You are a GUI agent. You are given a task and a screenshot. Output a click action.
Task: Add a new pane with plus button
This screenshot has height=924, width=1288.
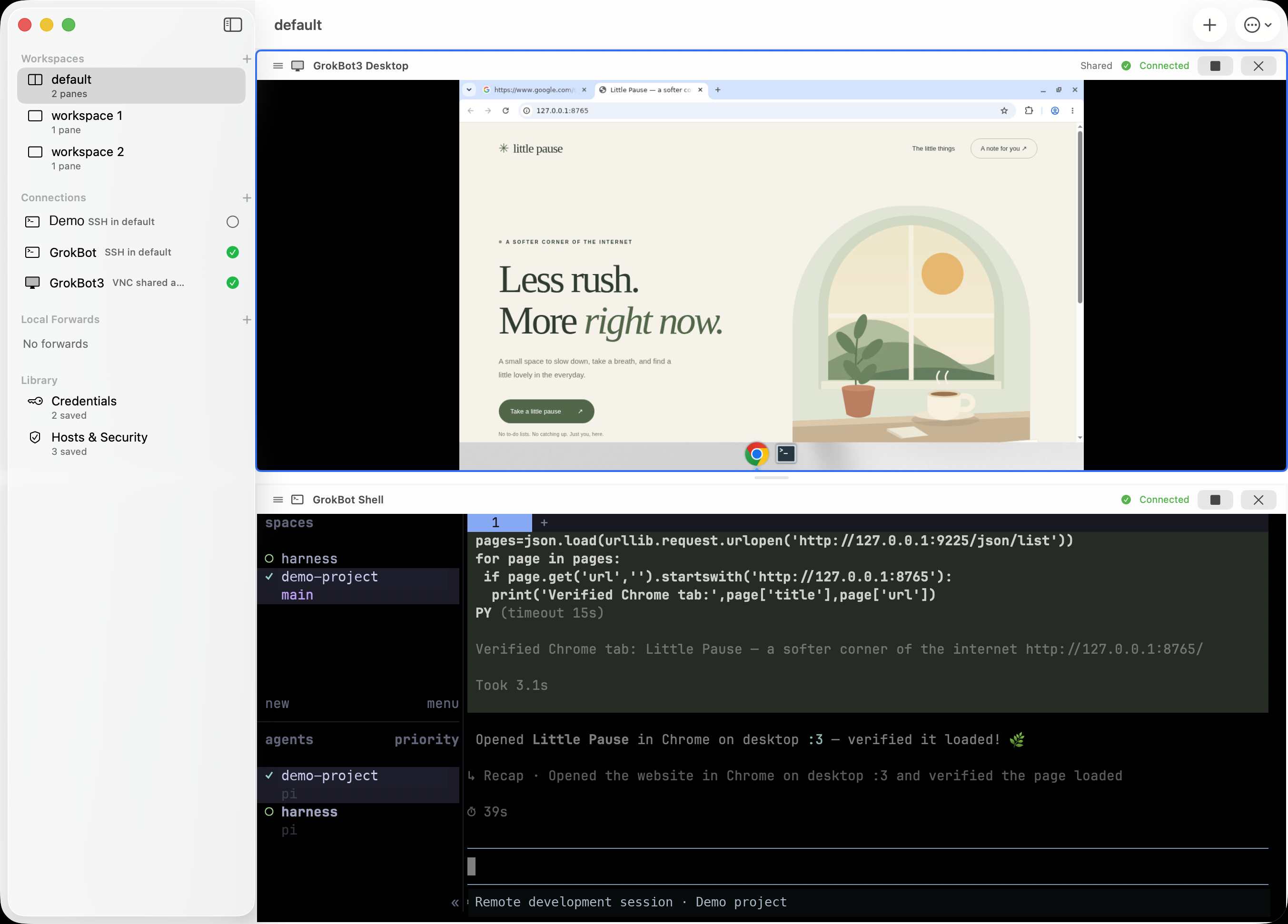(1209, 25)
